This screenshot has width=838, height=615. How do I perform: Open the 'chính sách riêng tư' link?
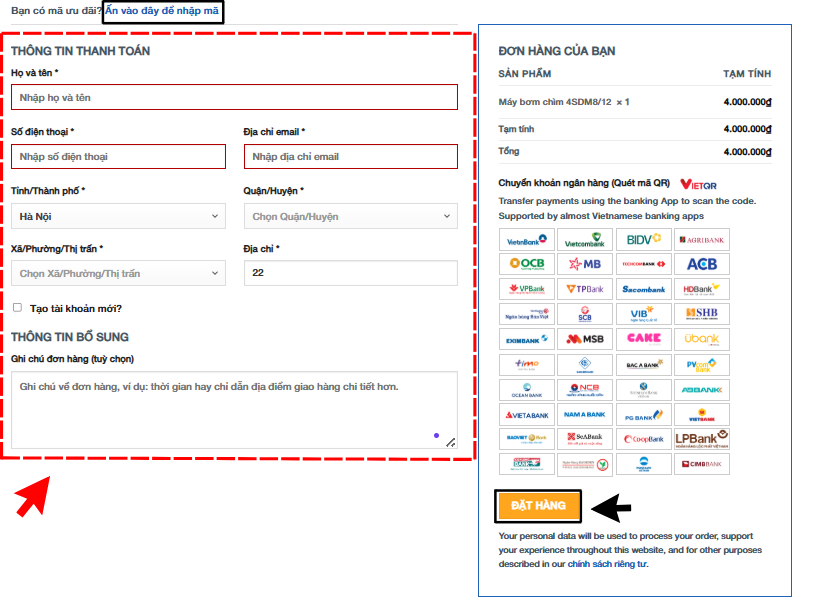607,564
